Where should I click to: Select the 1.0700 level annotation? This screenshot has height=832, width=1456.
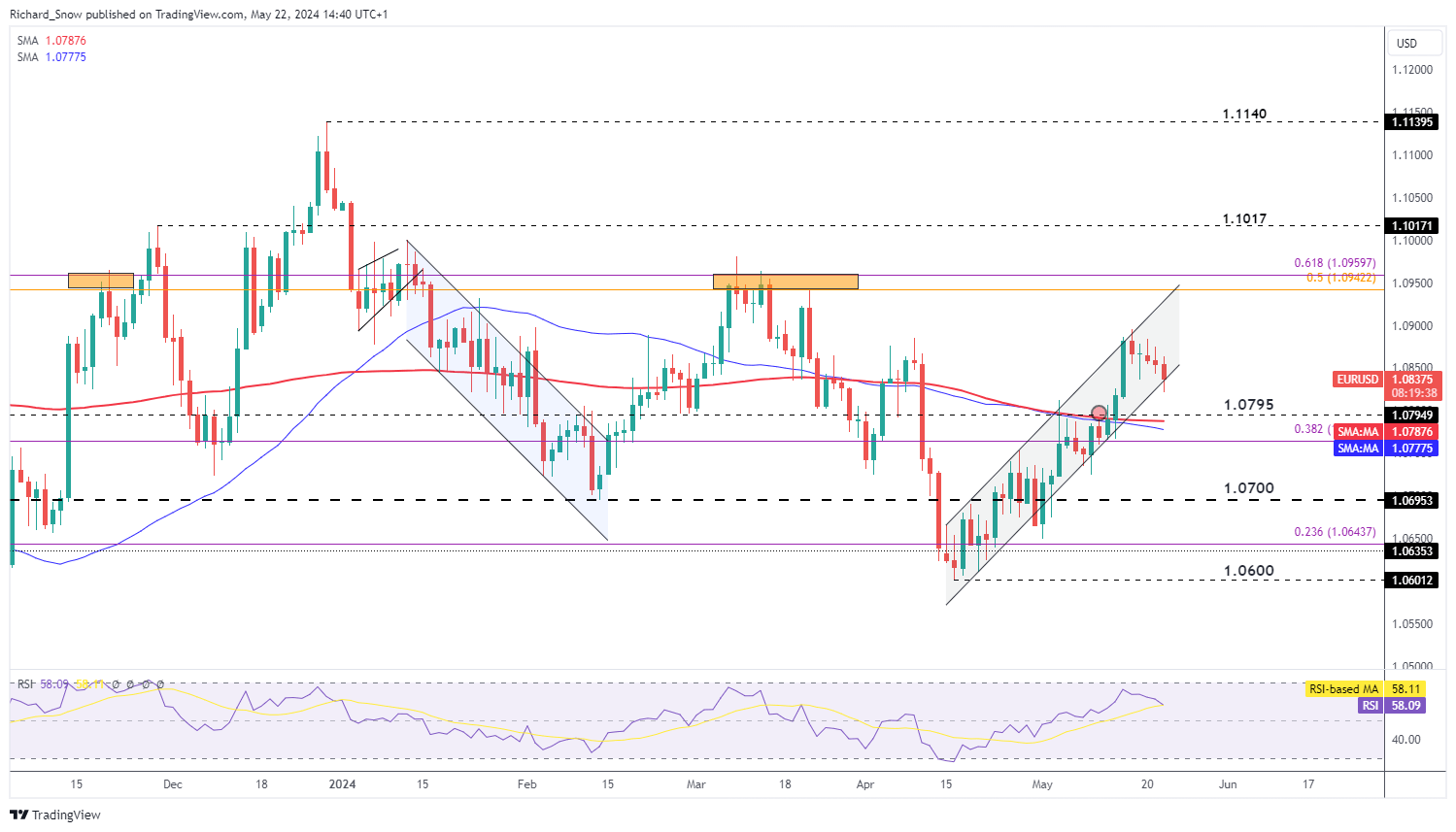click(1248, 488)
